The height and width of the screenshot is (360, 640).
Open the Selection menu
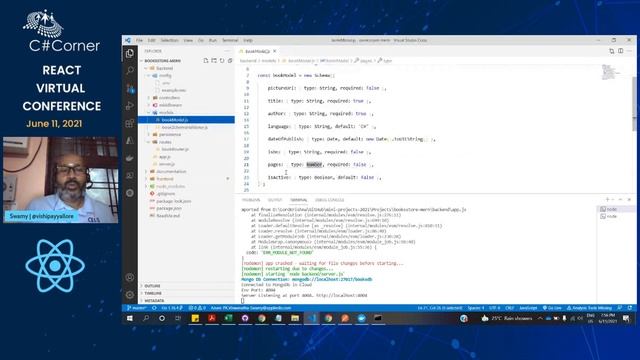(x=169, y=40)
